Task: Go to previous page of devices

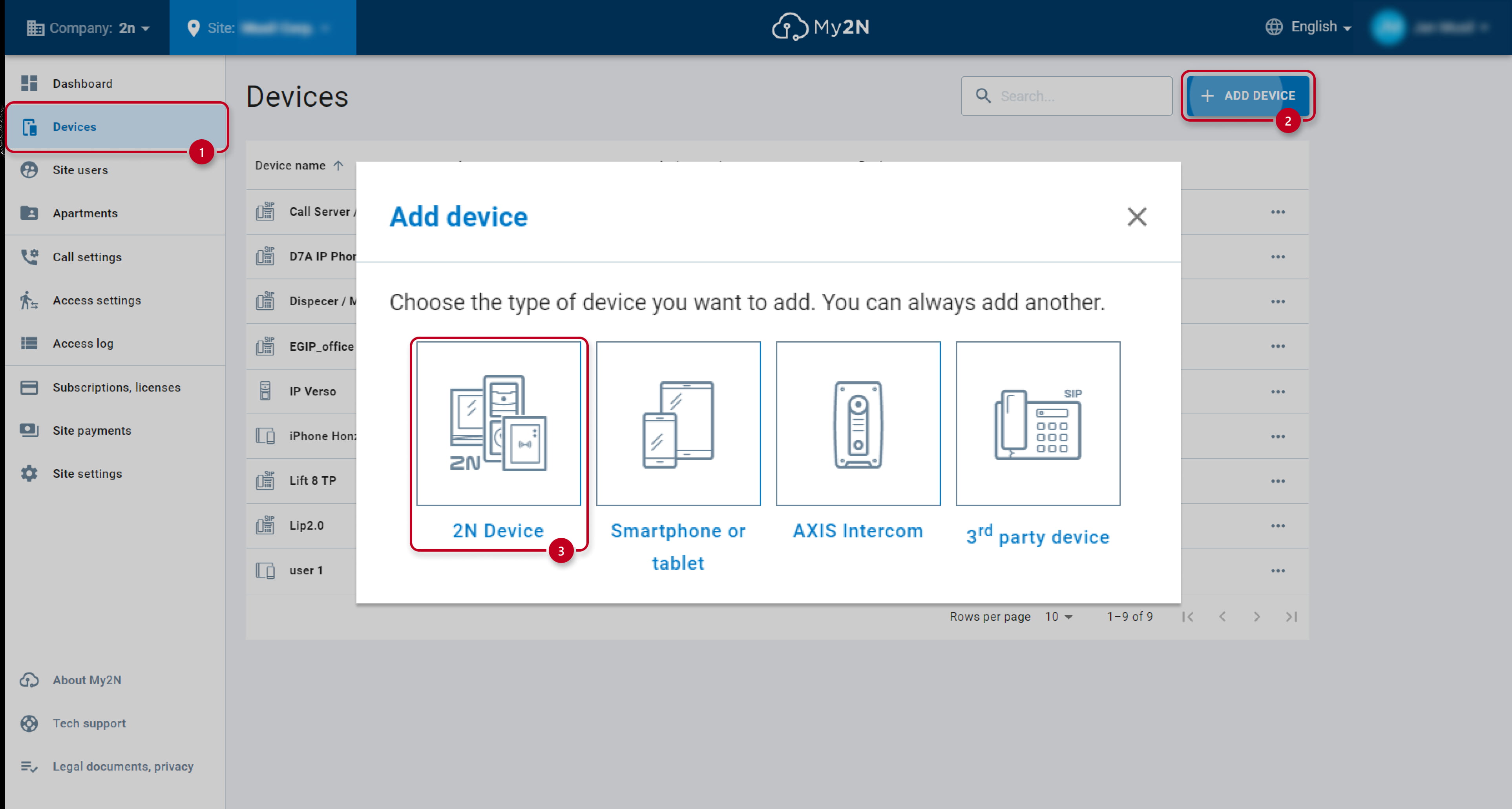Action: pyautogui.click(x=1222, y=617)
